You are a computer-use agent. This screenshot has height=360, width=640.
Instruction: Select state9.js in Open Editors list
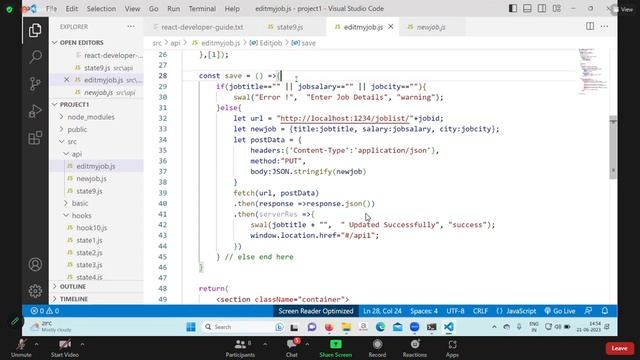[97, 68]
